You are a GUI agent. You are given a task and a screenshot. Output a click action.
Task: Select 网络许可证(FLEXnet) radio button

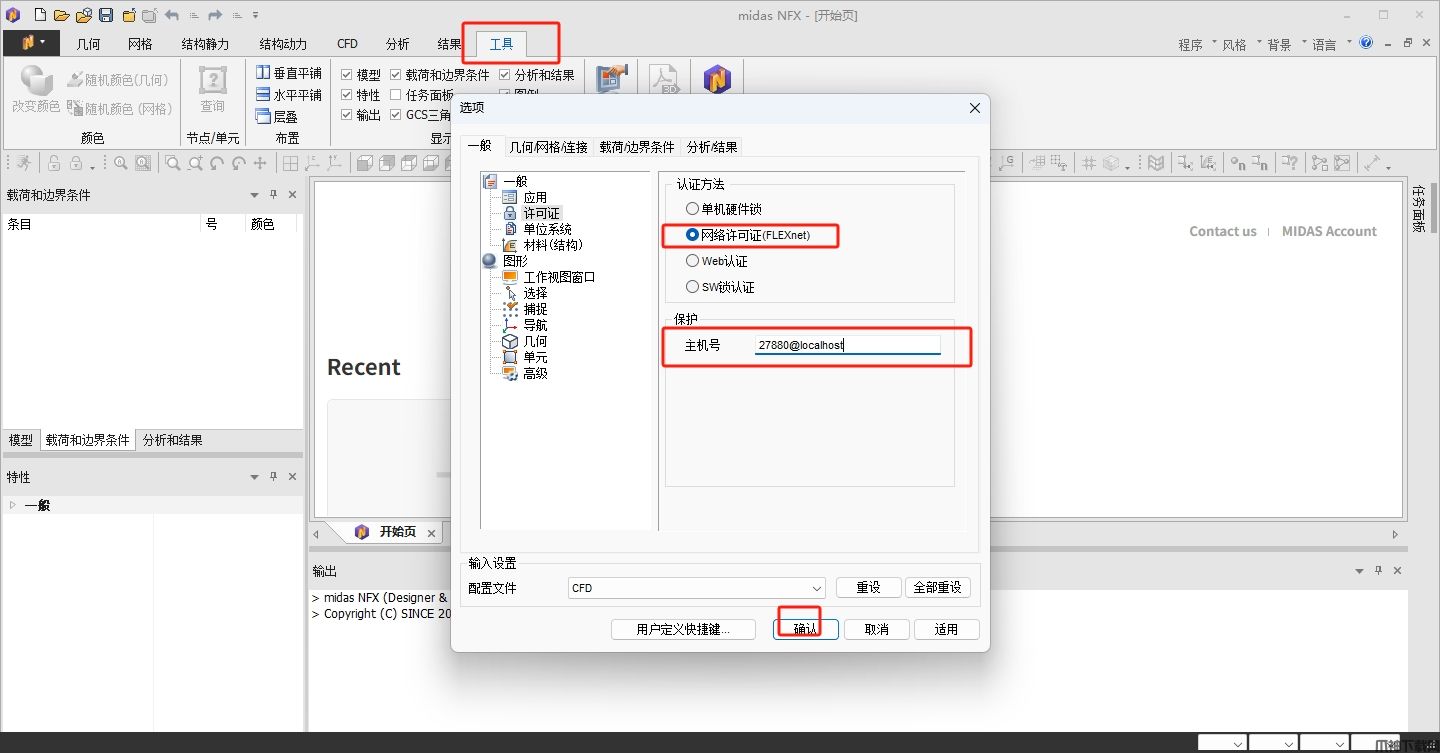click(692, 235)
